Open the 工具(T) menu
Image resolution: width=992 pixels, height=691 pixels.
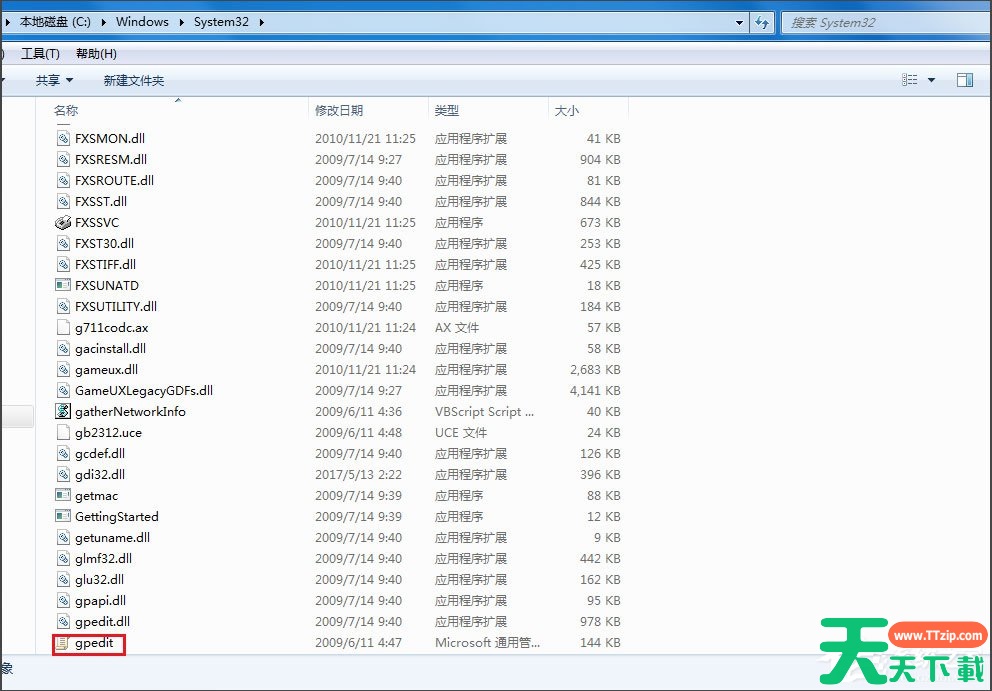coord(39,53)
